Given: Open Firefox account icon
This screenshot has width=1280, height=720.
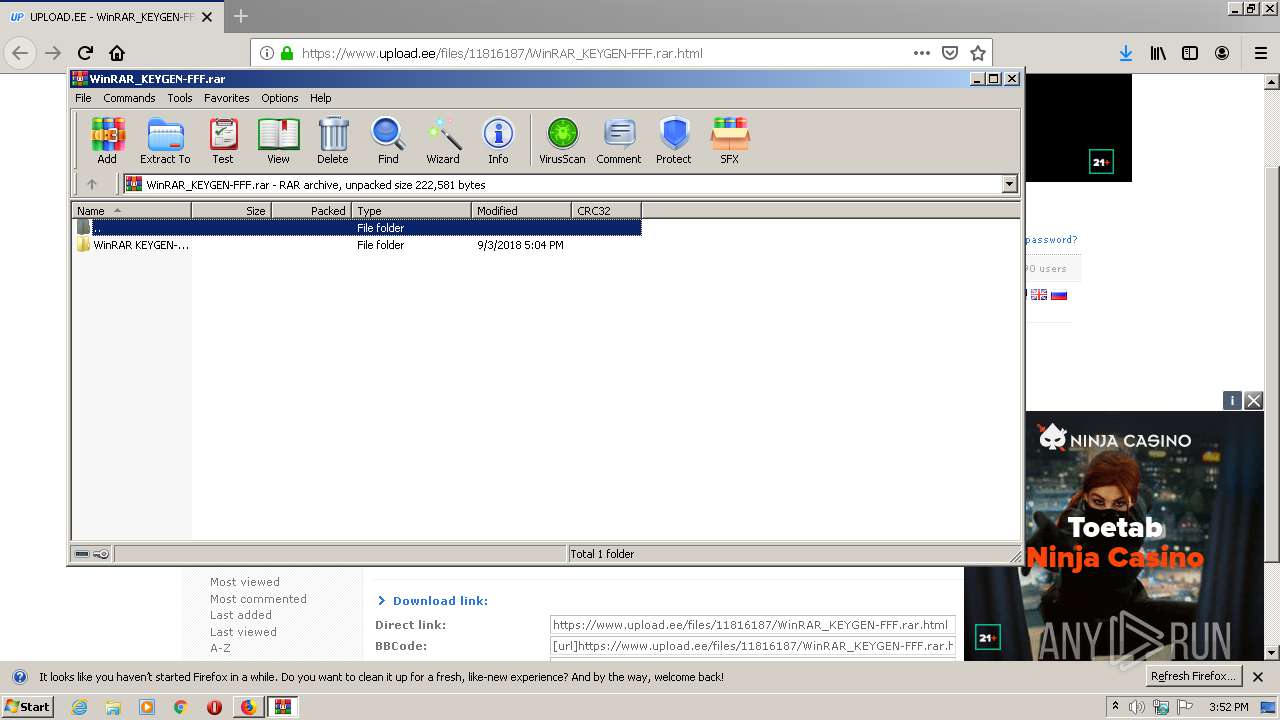Looking at the screenshot, I should (x=1222, y=53).
